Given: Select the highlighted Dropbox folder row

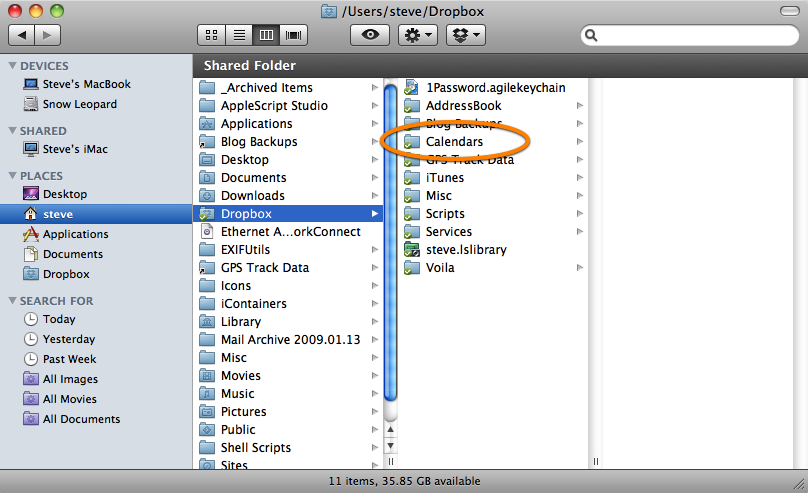Looking at the screenshot, I should [288, 214].
